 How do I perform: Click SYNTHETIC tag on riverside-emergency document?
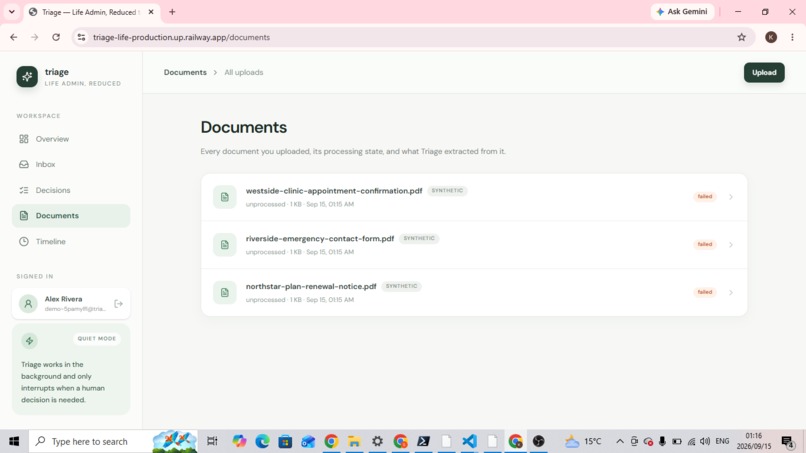tap(419, 239)
